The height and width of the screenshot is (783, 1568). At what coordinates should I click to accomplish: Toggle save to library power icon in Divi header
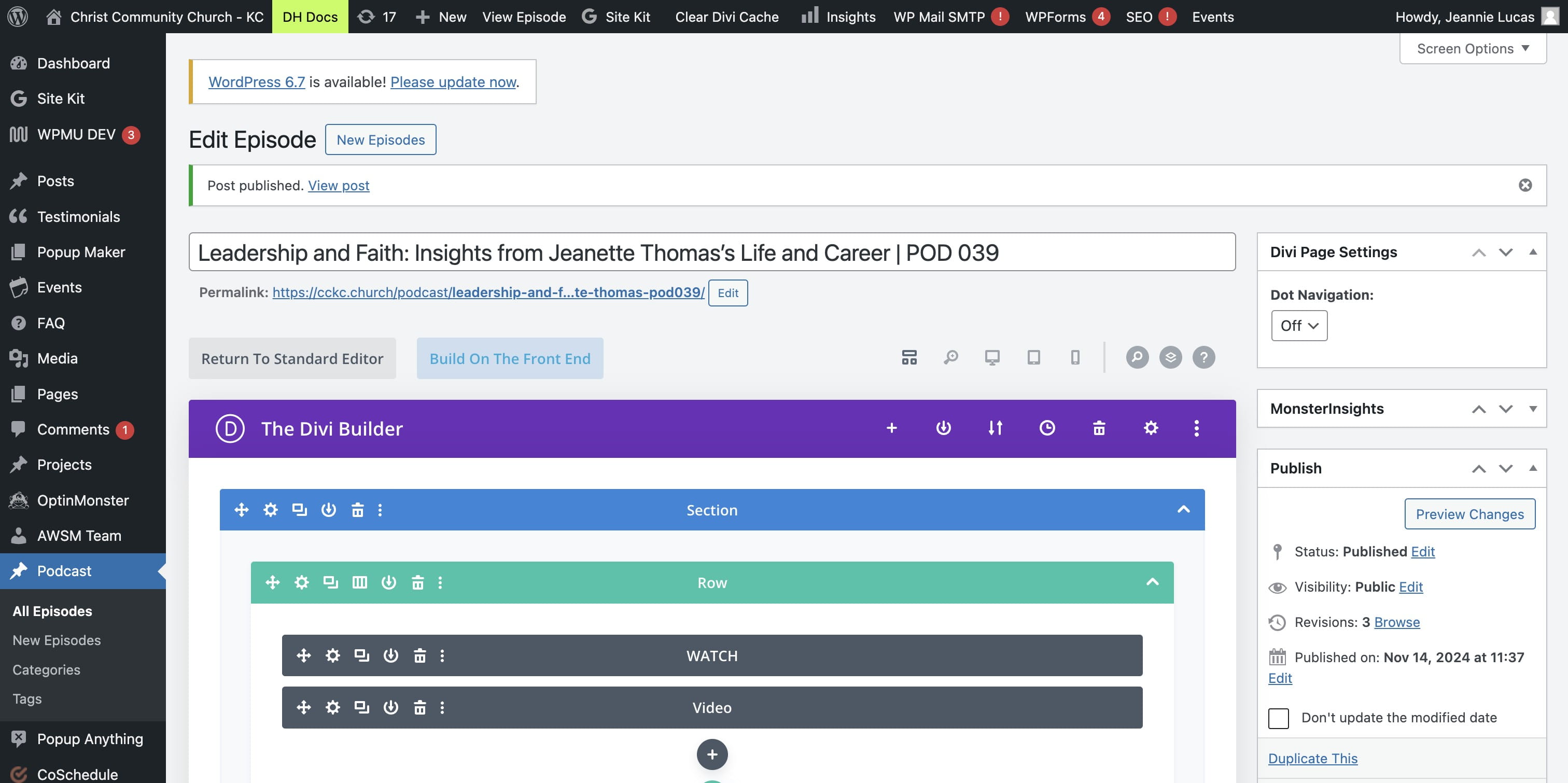point(944,428)
